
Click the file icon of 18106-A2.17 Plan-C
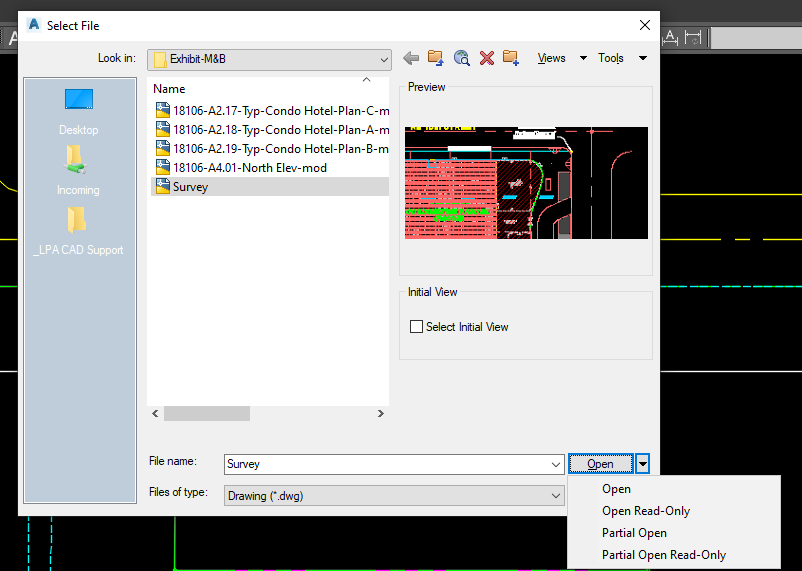163,110
